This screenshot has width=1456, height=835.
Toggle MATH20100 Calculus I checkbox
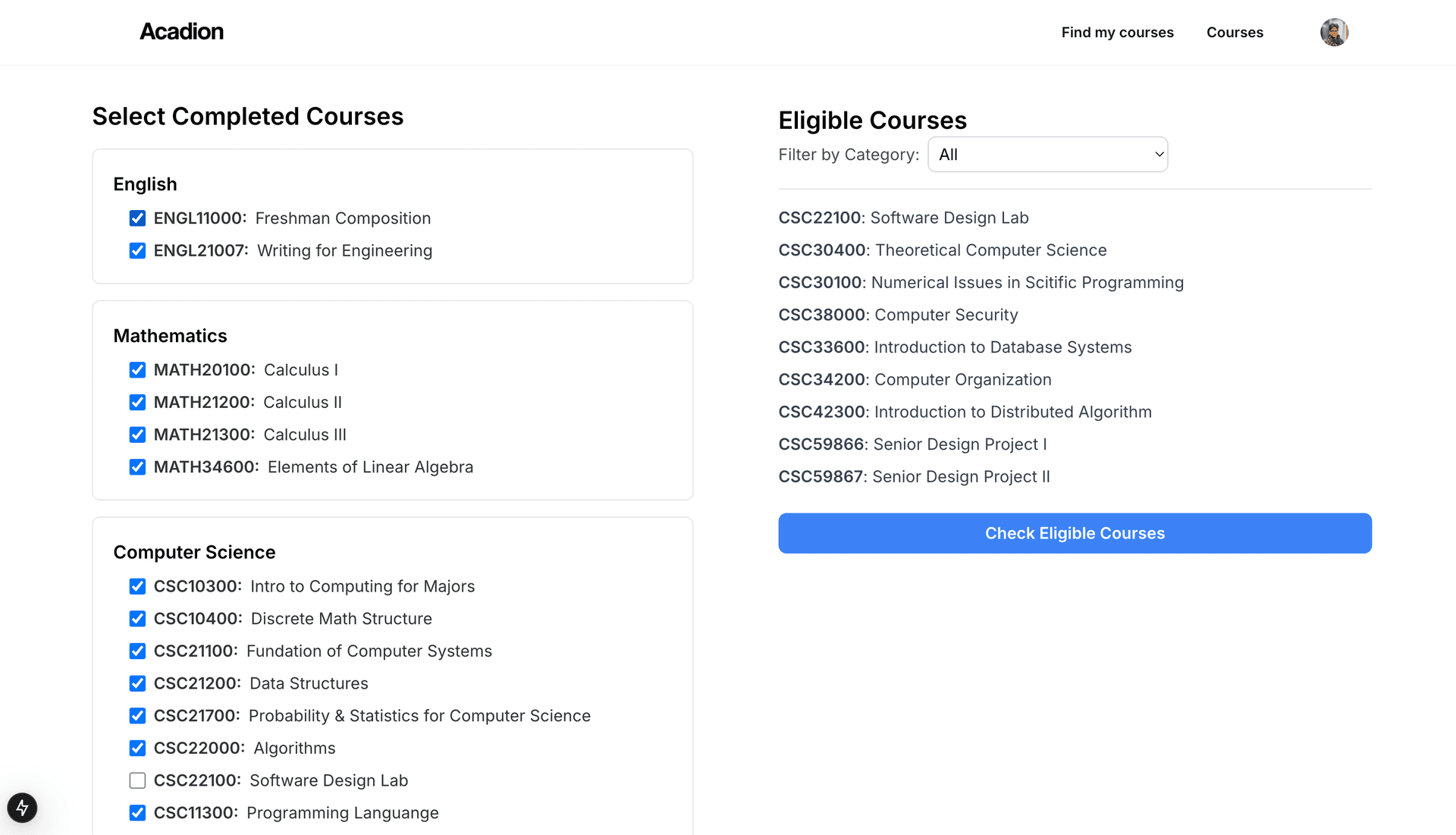(137, 370)
